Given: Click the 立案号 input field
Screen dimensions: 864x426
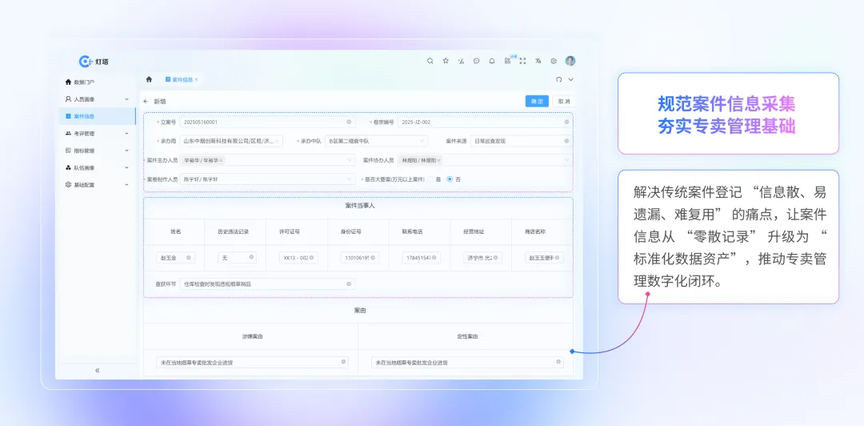Looking at the screenshot, I should pos(266,122).
